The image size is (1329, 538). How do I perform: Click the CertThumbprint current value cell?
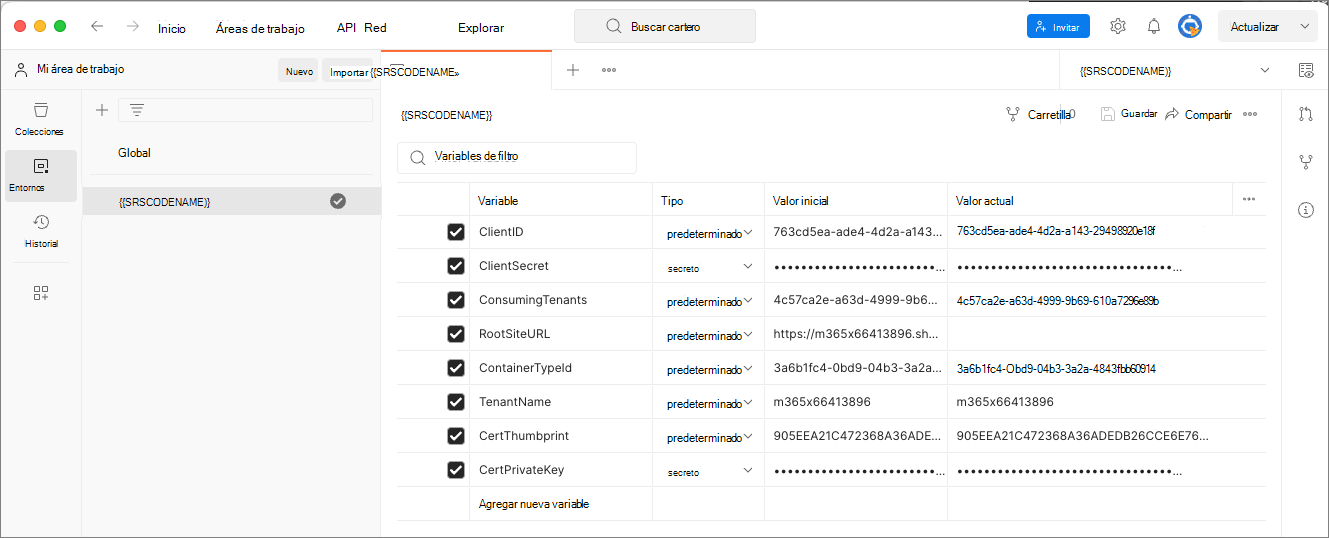[x=1107, y=436]
